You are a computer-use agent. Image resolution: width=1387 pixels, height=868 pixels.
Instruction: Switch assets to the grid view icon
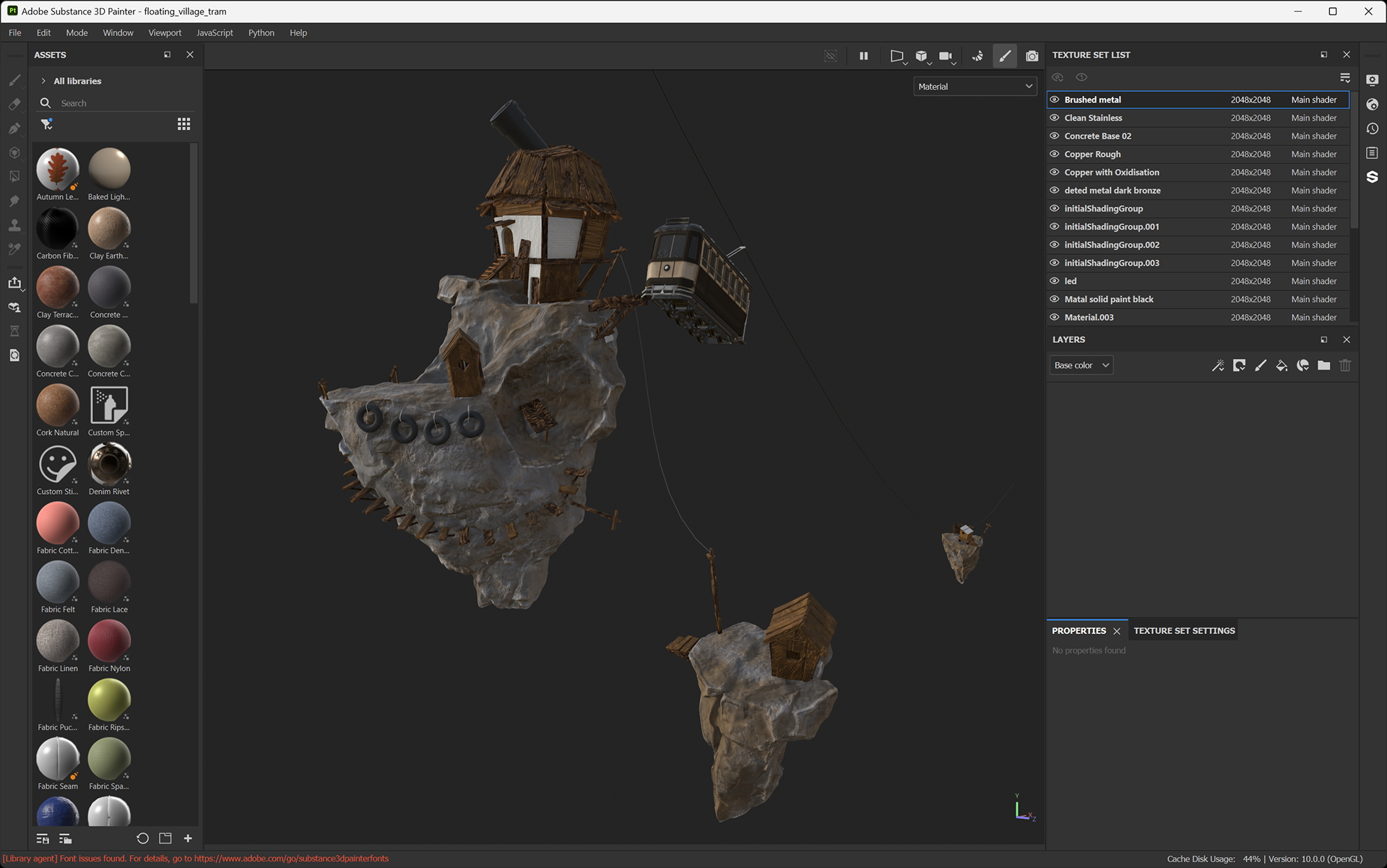(x=183, y=124)
